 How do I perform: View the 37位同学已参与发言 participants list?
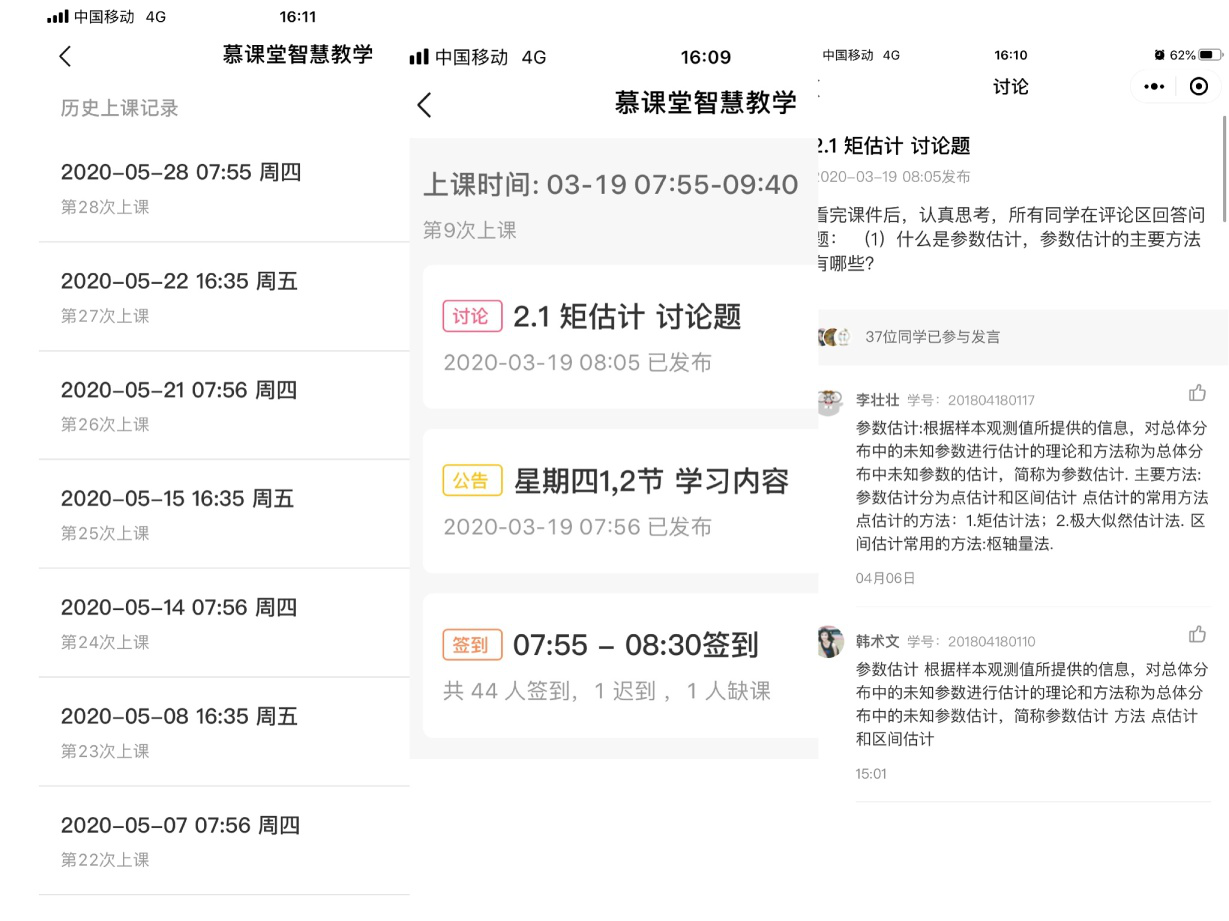[931, 337]
